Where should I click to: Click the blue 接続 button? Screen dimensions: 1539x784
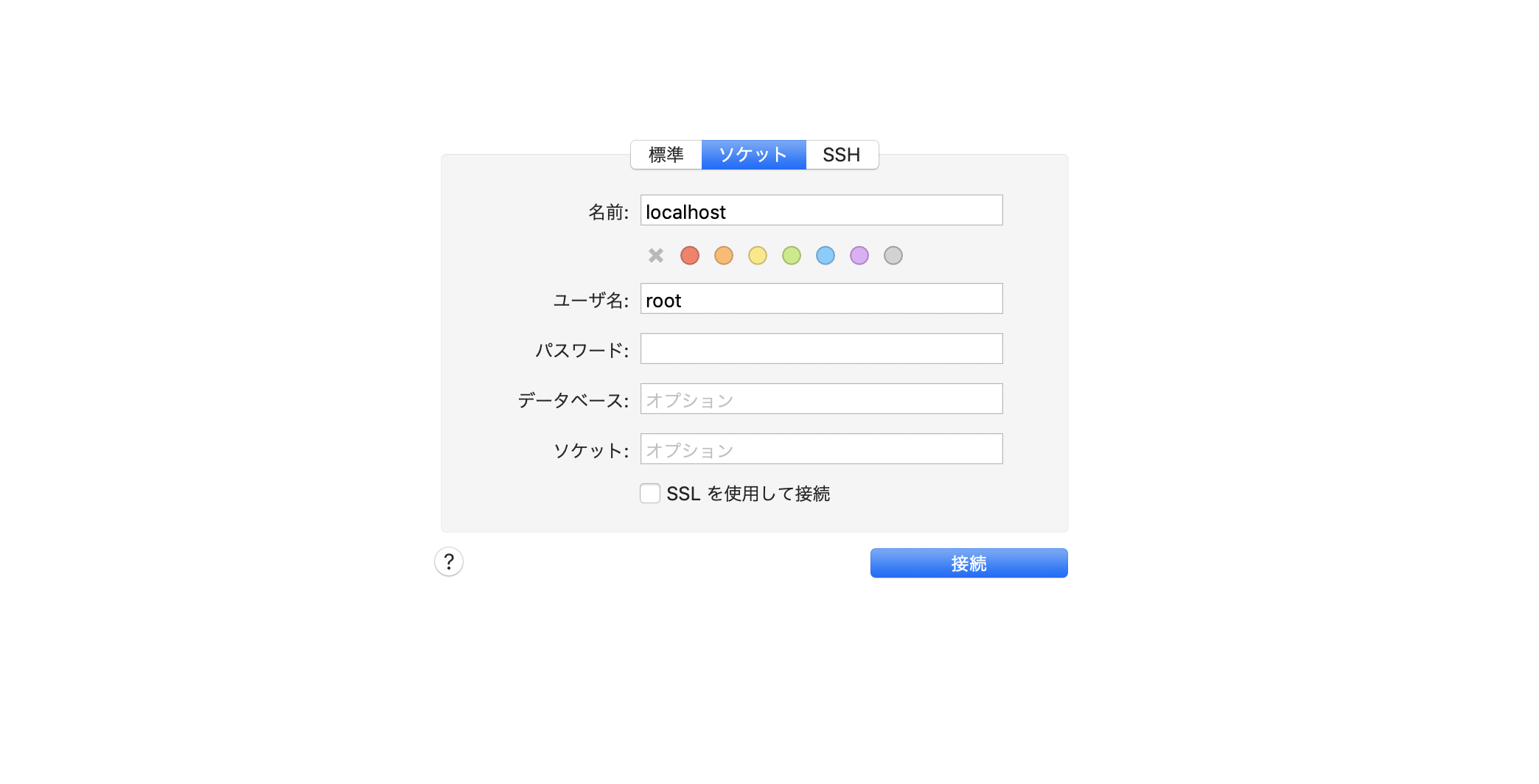(969, 563)
